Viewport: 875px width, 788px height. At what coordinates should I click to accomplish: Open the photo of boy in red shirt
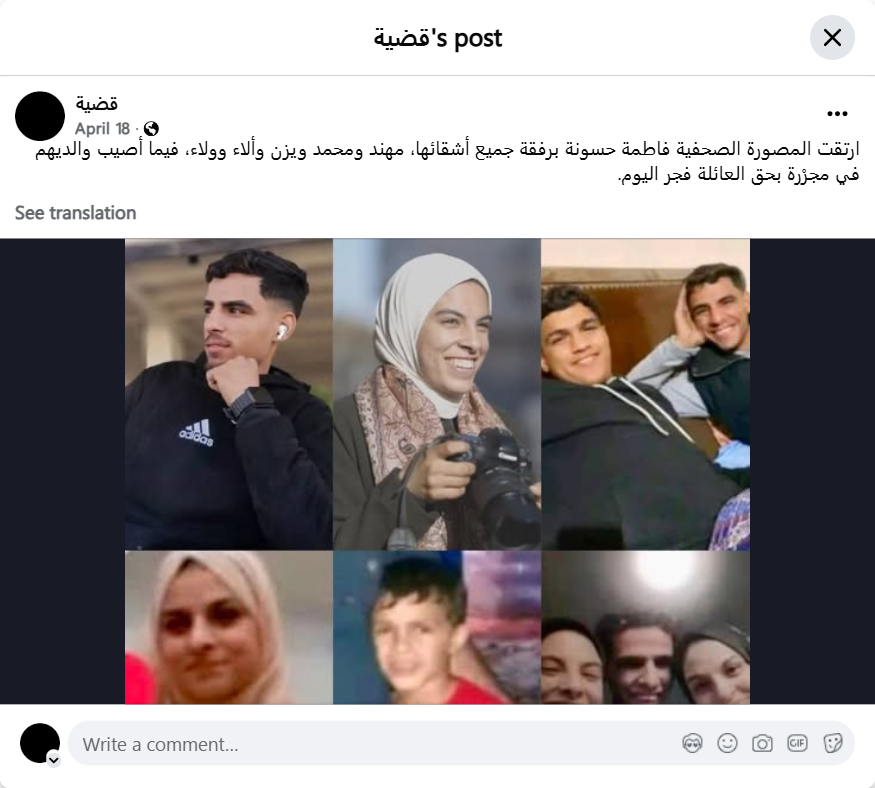(437, 627)
